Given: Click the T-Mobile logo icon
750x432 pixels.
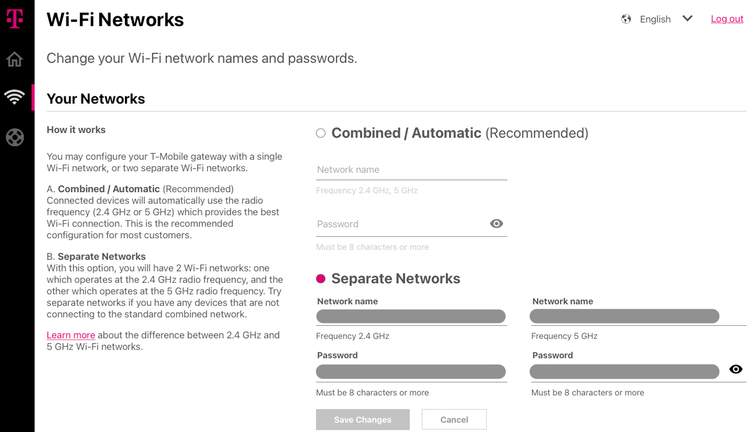Looking at the screenshot, I should pos(14,19).
